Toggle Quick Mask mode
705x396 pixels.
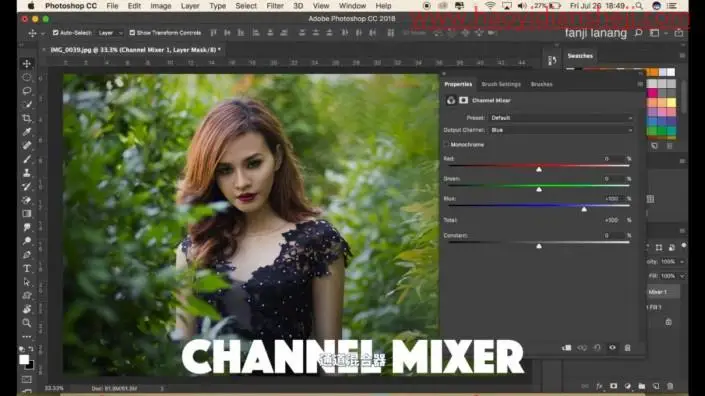pos(27,379)
